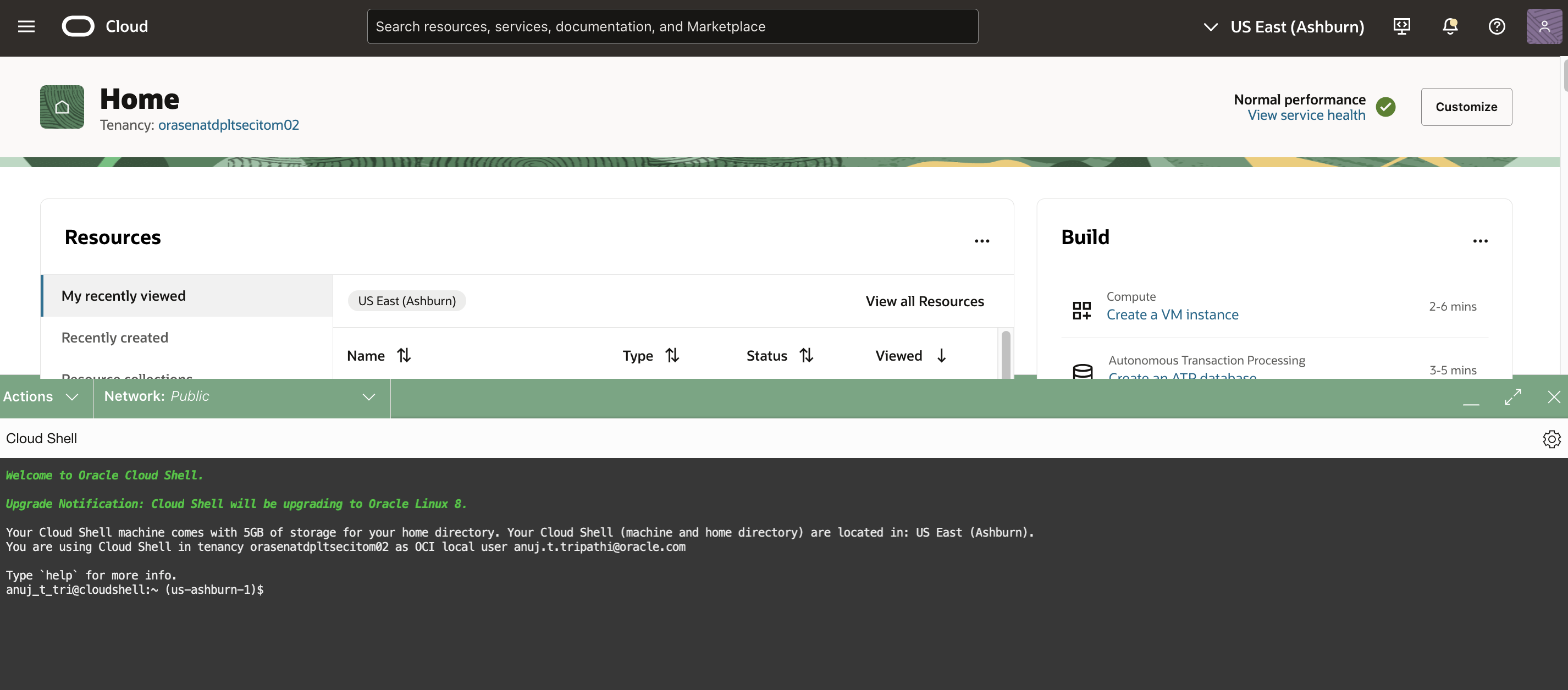Open the notifications bell
1568x690 pixels.
click(1449, 26)
